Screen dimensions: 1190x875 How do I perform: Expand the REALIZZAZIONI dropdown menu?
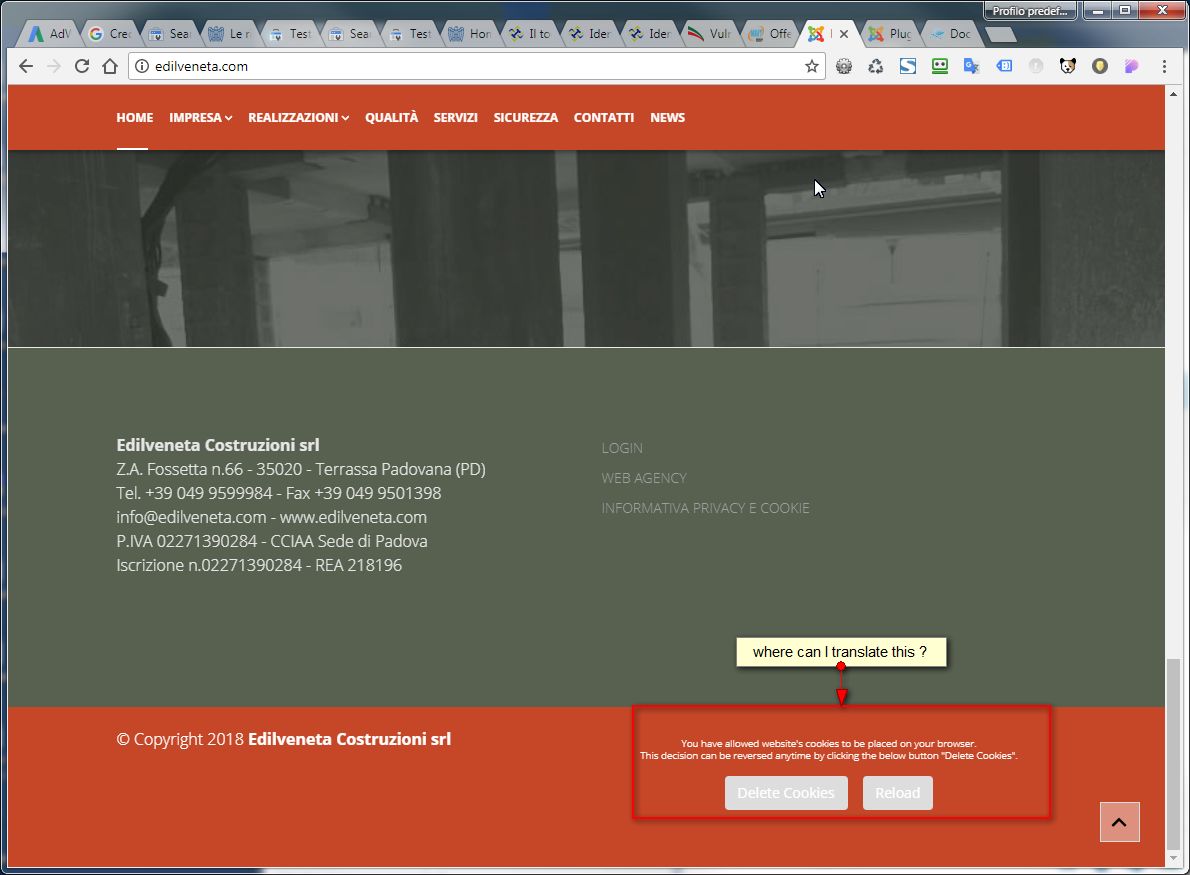298,118
